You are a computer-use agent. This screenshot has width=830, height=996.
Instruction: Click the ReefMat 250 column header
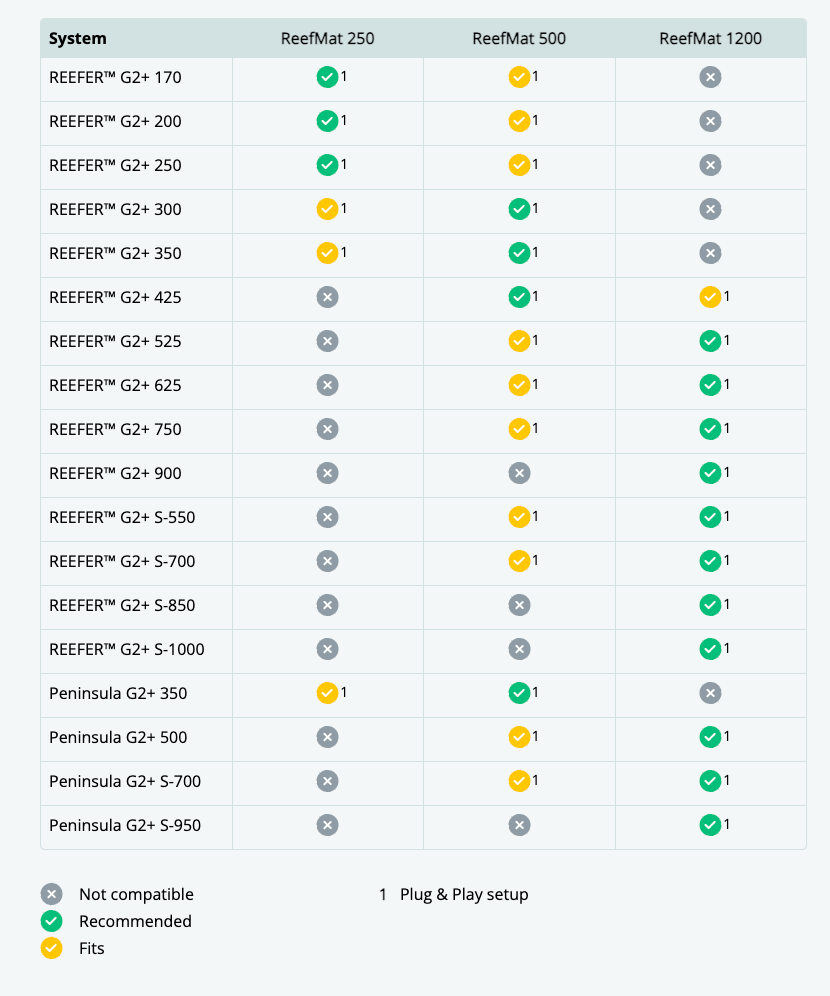click(x=327, y=39)
